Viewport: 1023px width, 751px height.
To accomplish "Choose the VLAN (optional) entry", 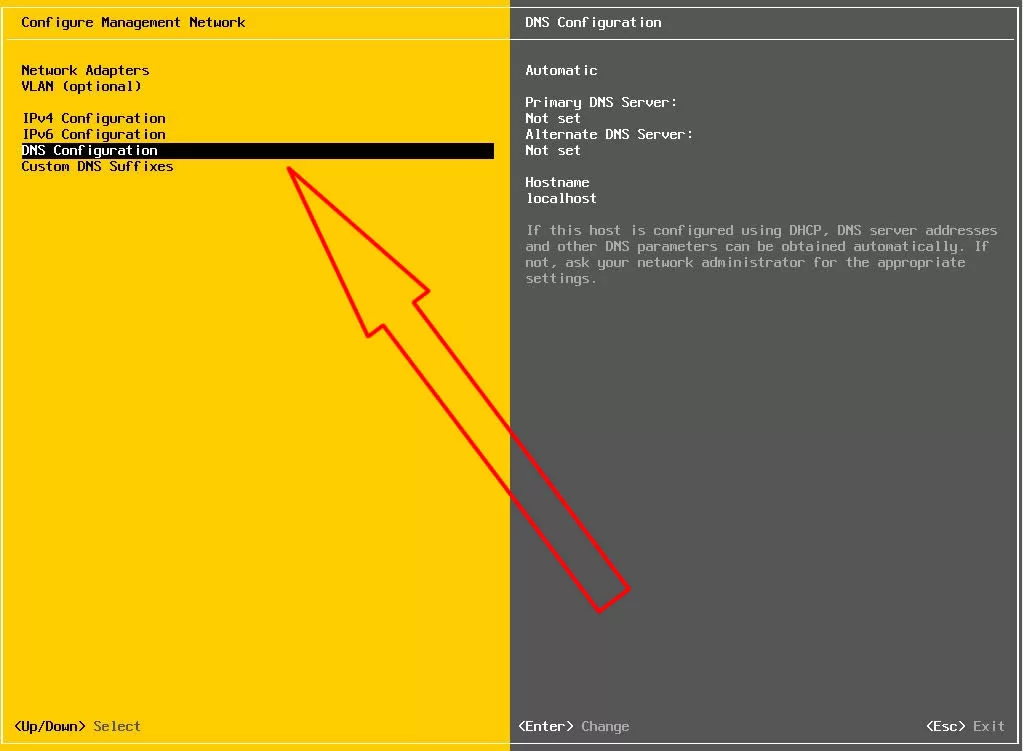I will tap(81, 86).
